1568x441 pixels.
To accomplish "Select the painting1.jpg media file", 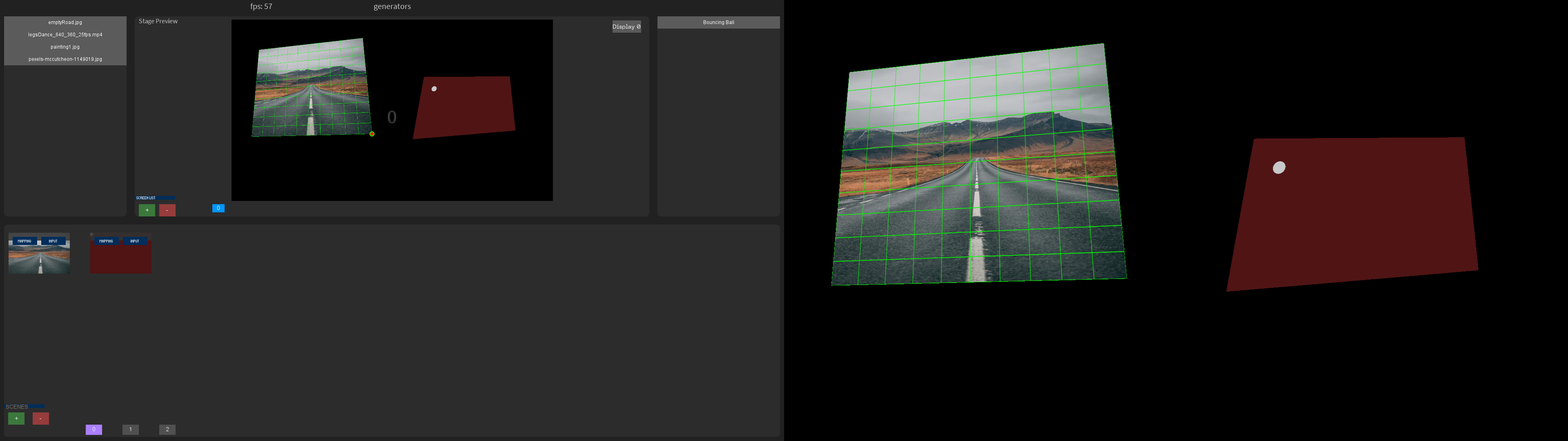I will tap(65, 46).
